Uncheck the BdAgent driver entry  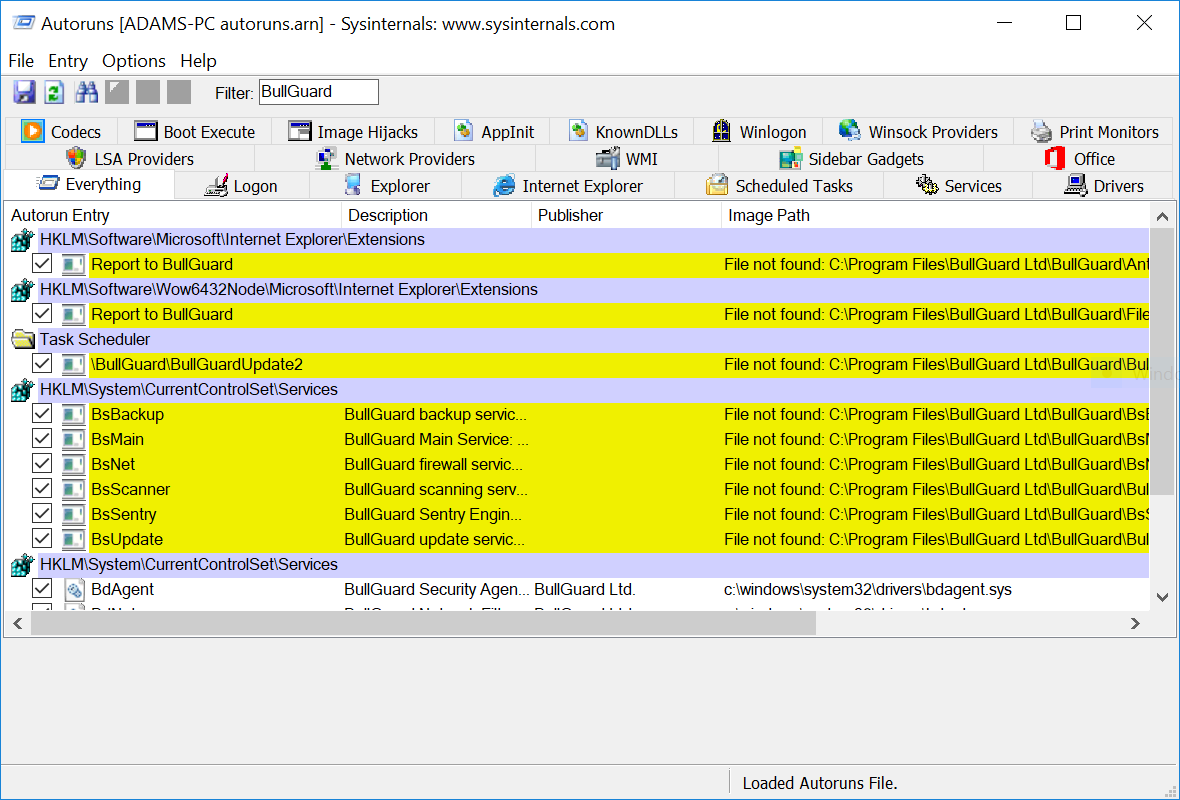click(x=42, y=589)
